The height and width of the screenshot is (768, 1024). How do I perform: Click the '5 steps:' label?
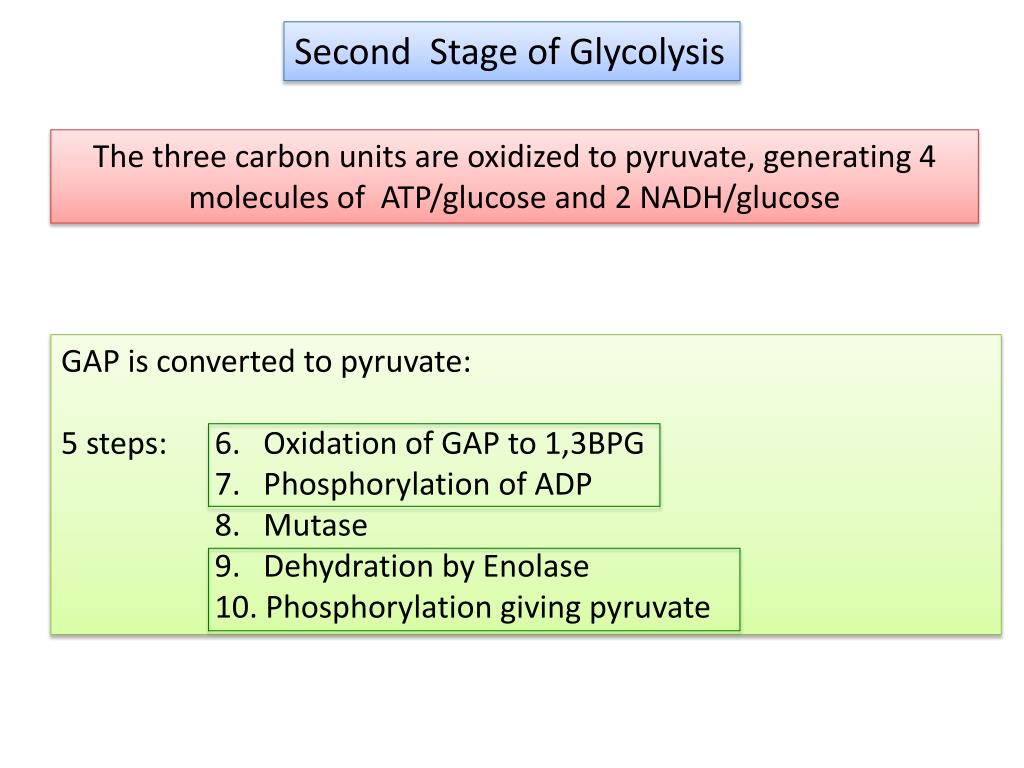click(114, 444)
